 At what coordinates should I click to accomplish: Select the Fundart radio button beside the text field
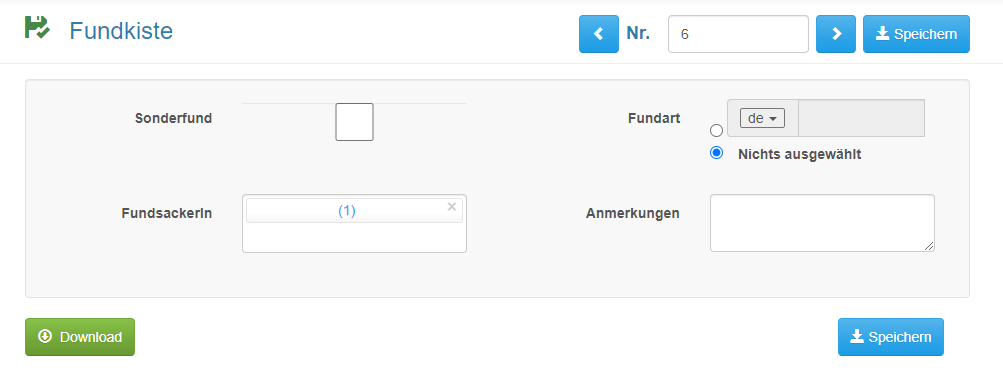716,130
